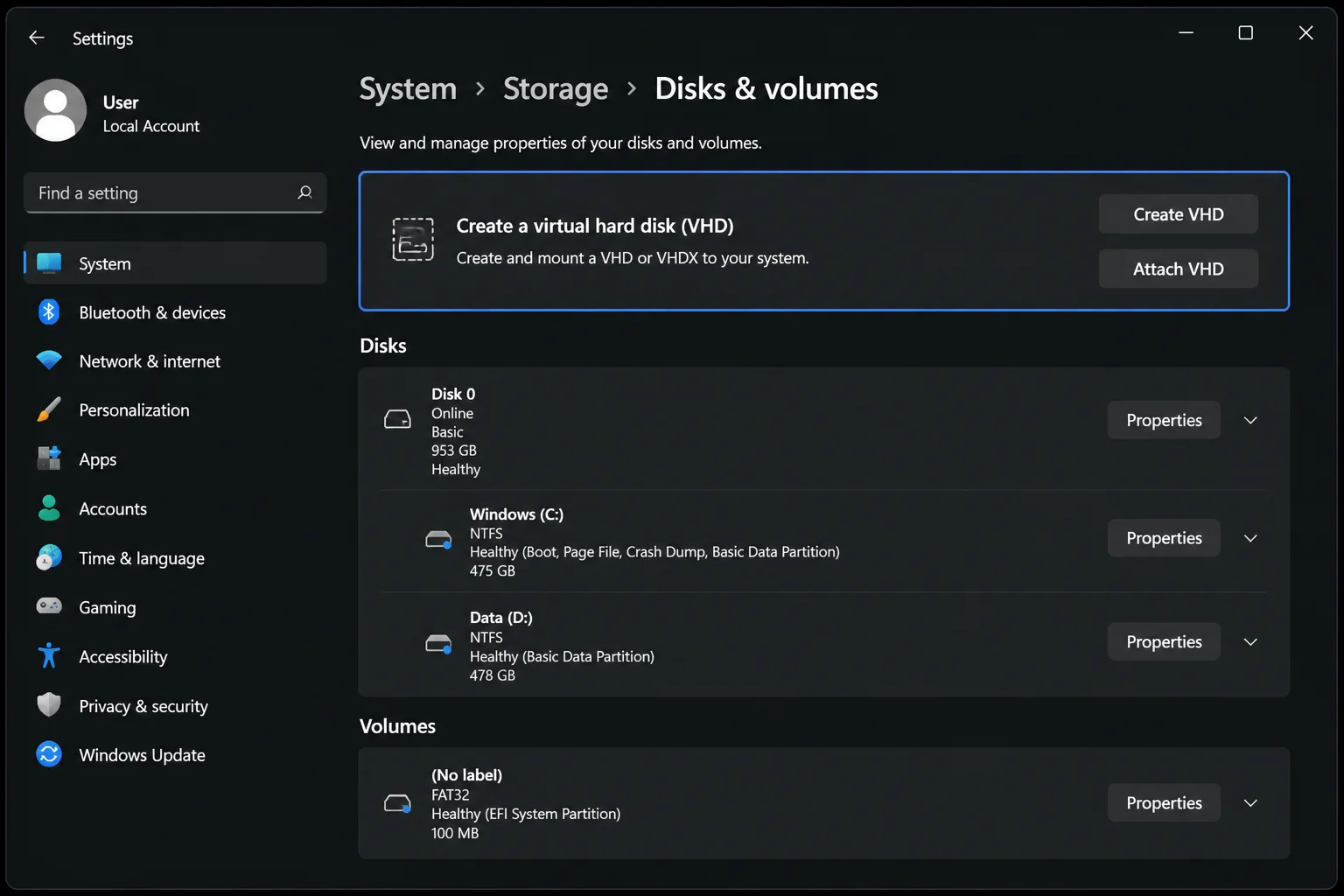1344x896 pixels.
Task: Click the Attach VHD button
Action: click(x=1178, y=269)
